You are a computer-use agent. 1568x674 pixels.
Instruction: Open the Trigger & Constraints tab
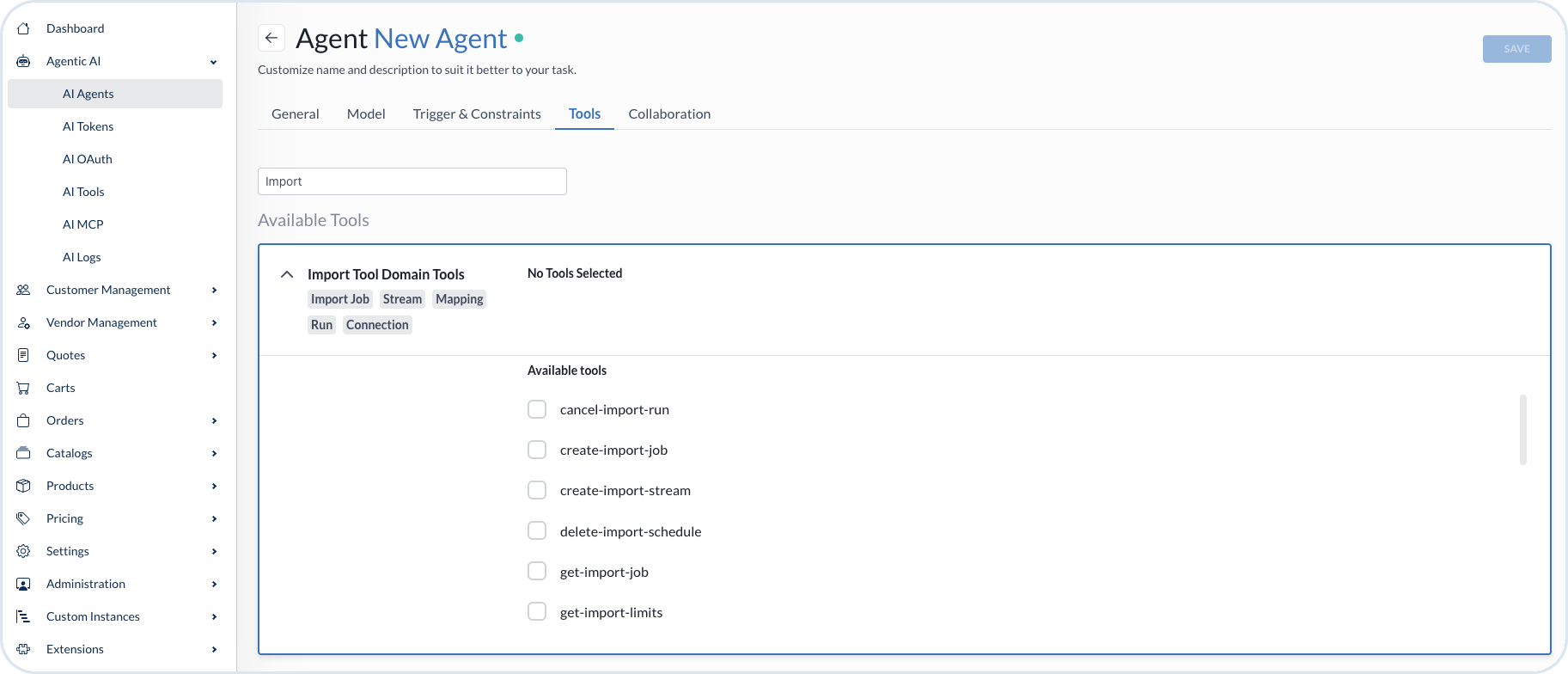pos(477,113)
